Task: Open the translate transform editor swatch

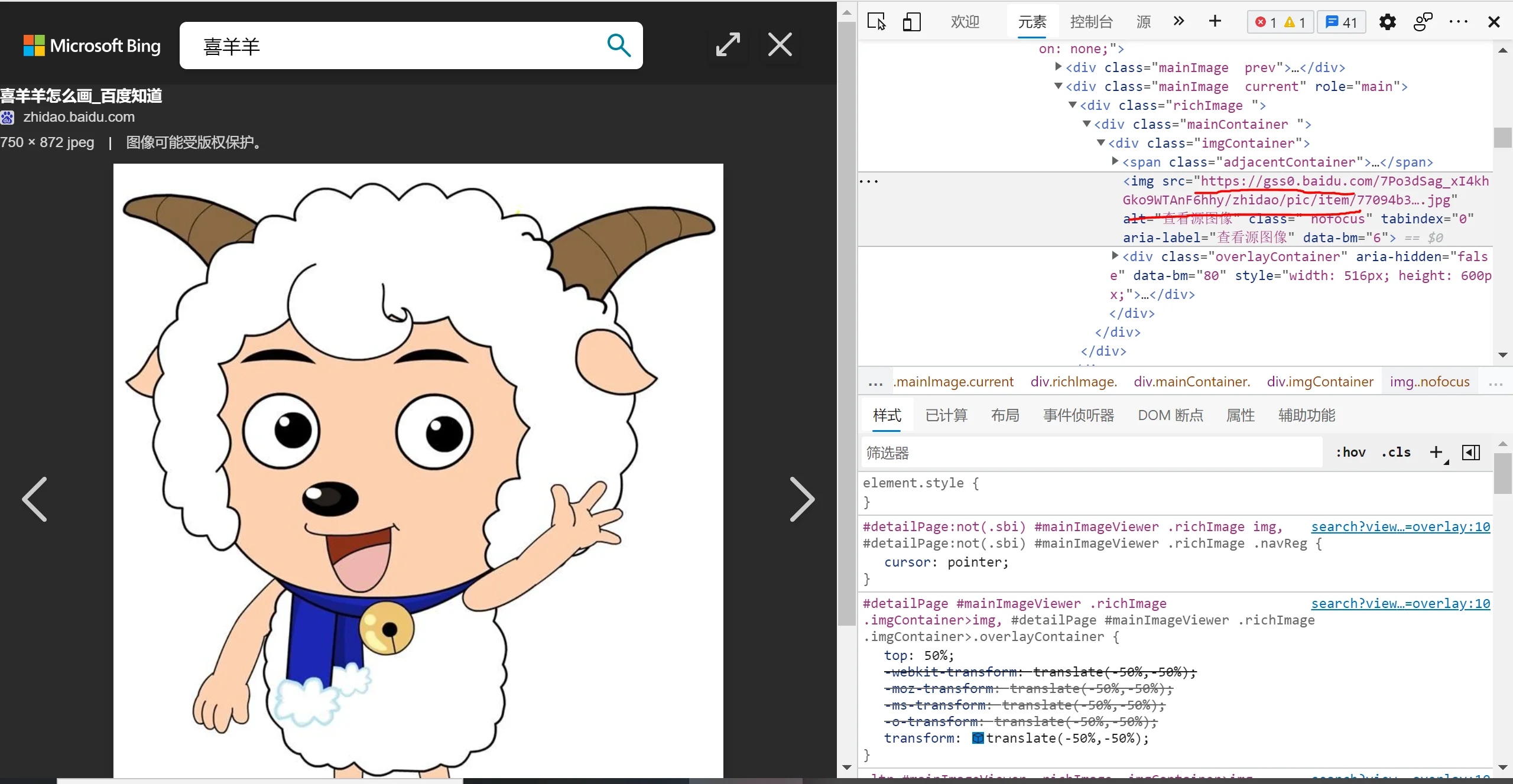Action: (x=978, y=738)
